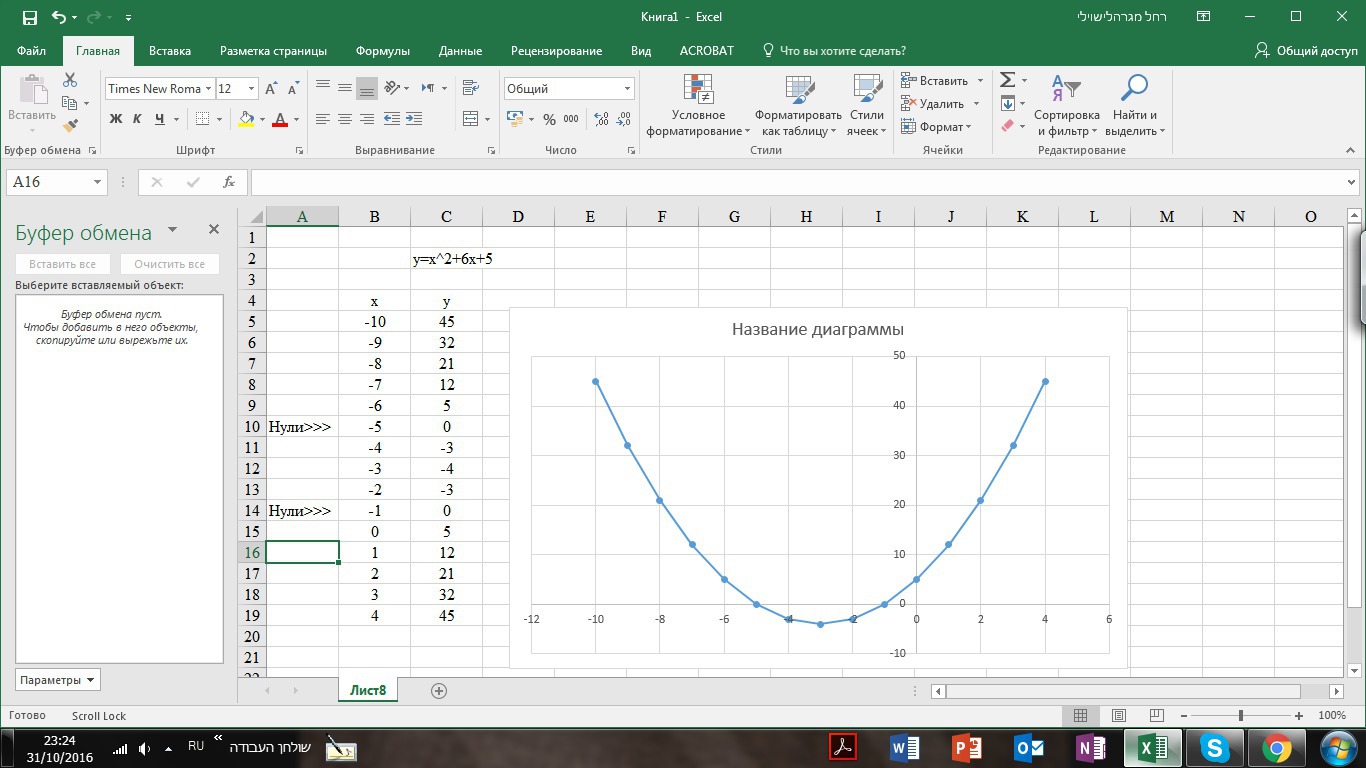This screenshot has height=768, width=1366.
Task: Click the Cut scissors icon
Action: tap(70, 80)
